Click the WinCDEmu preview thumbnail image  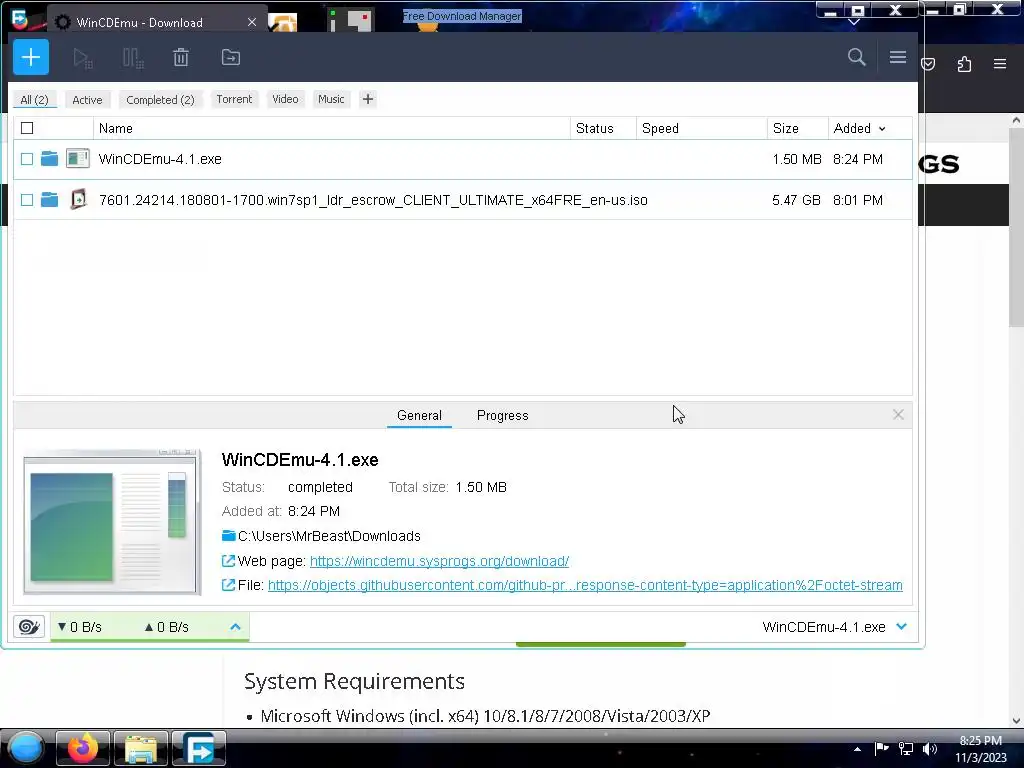click(112, 522)
